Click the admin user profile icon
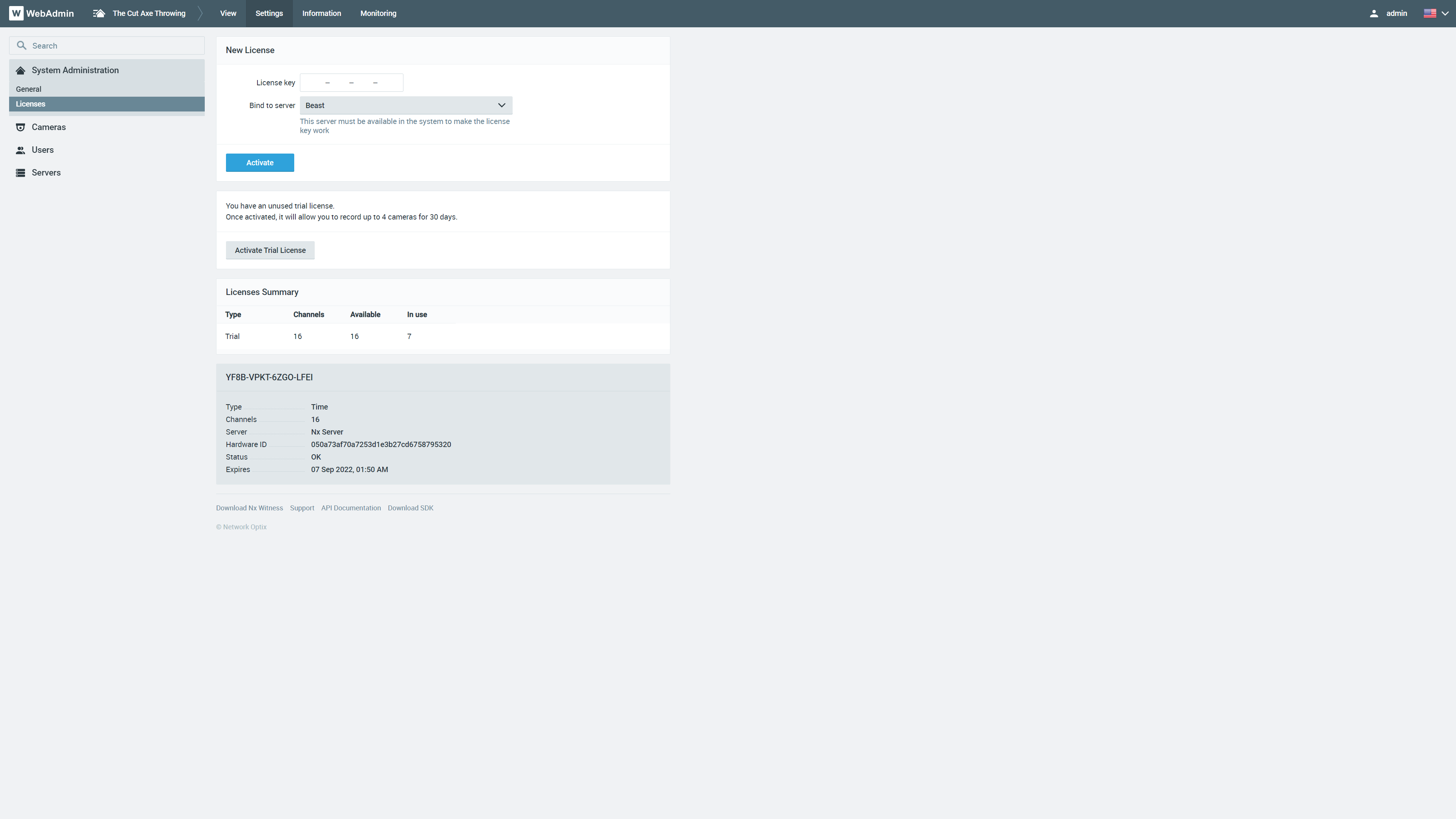1456x819 pixels. click(x=1374, y=13)
